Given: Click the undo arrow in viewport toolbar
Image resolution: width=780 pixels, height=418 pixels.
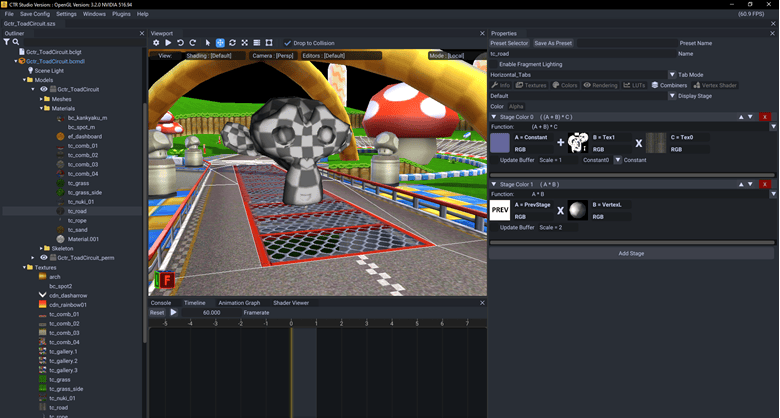Looking at the screenshot, I should click(180, 43).
